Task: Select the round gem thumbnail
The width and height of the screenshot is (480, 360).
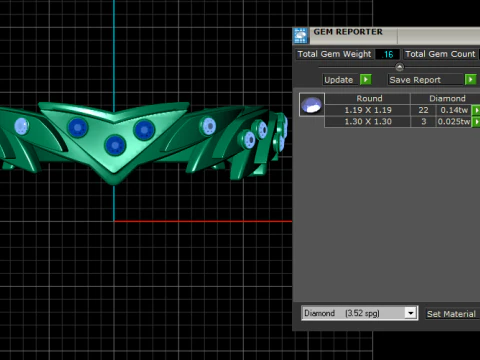Action: coord(312,104)
